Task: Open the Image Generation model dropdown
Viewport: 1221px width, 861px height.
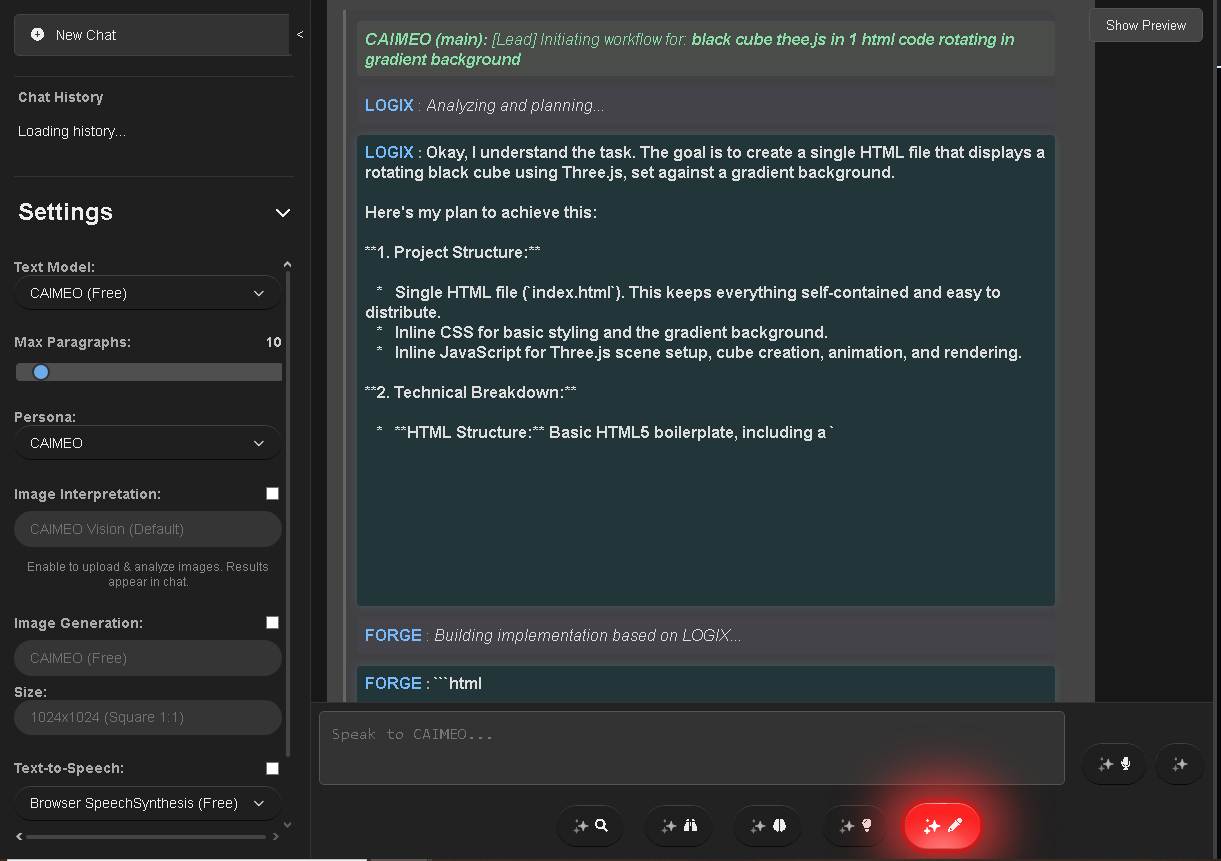Action: pos(148,658)
